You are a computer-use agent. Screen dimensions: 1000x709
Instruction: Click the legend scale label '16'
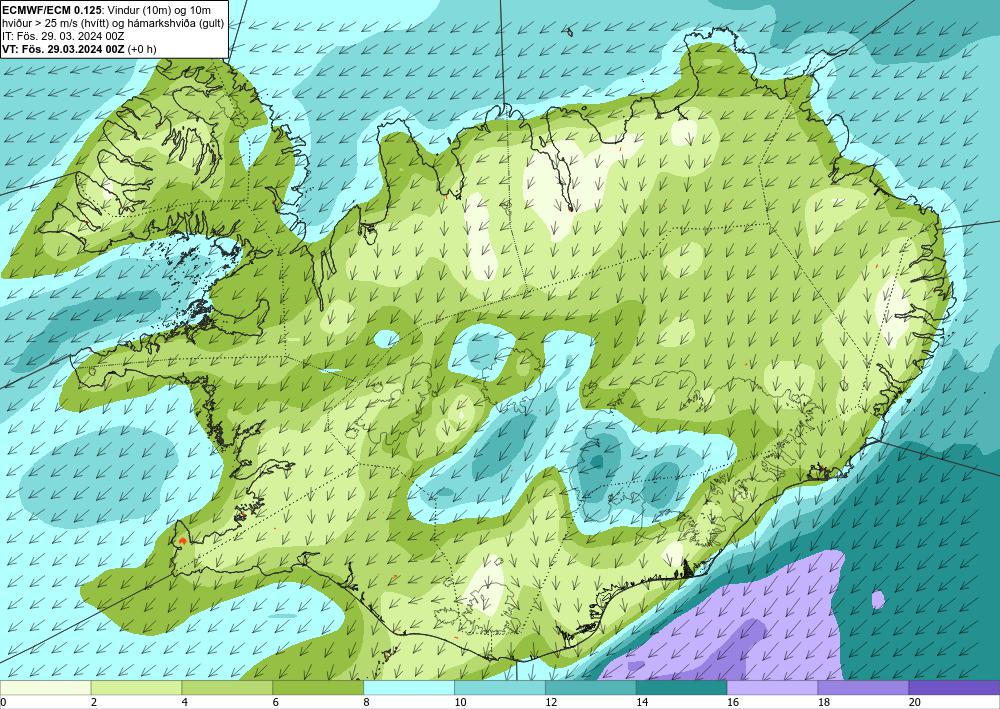(733, 703)
